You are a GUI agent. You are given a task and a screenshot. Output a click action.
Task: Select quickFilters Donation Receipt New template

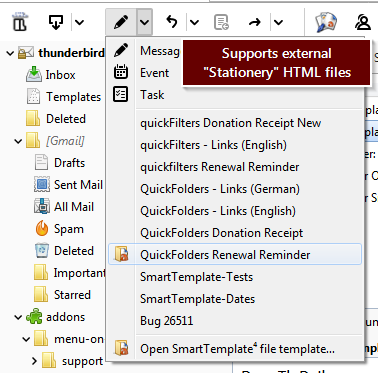pyautogui.click(x=230, y=123)
